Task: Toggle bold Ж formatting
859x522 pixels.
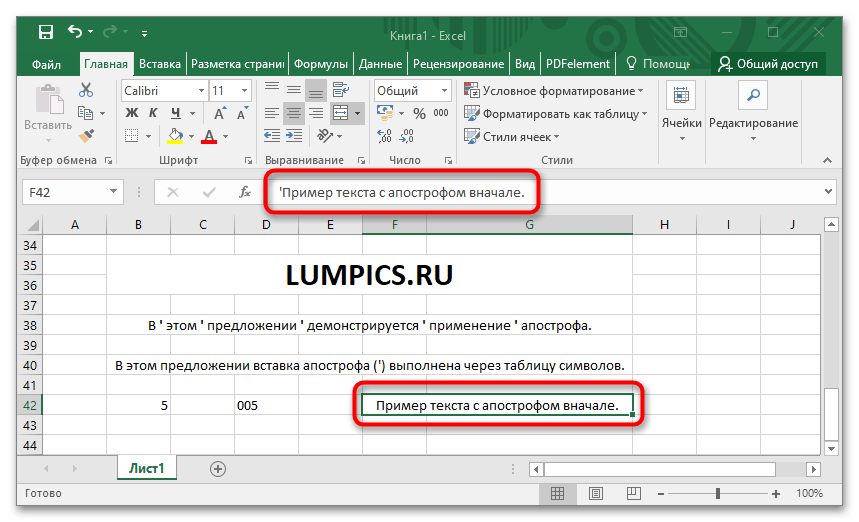Action: 131,113
